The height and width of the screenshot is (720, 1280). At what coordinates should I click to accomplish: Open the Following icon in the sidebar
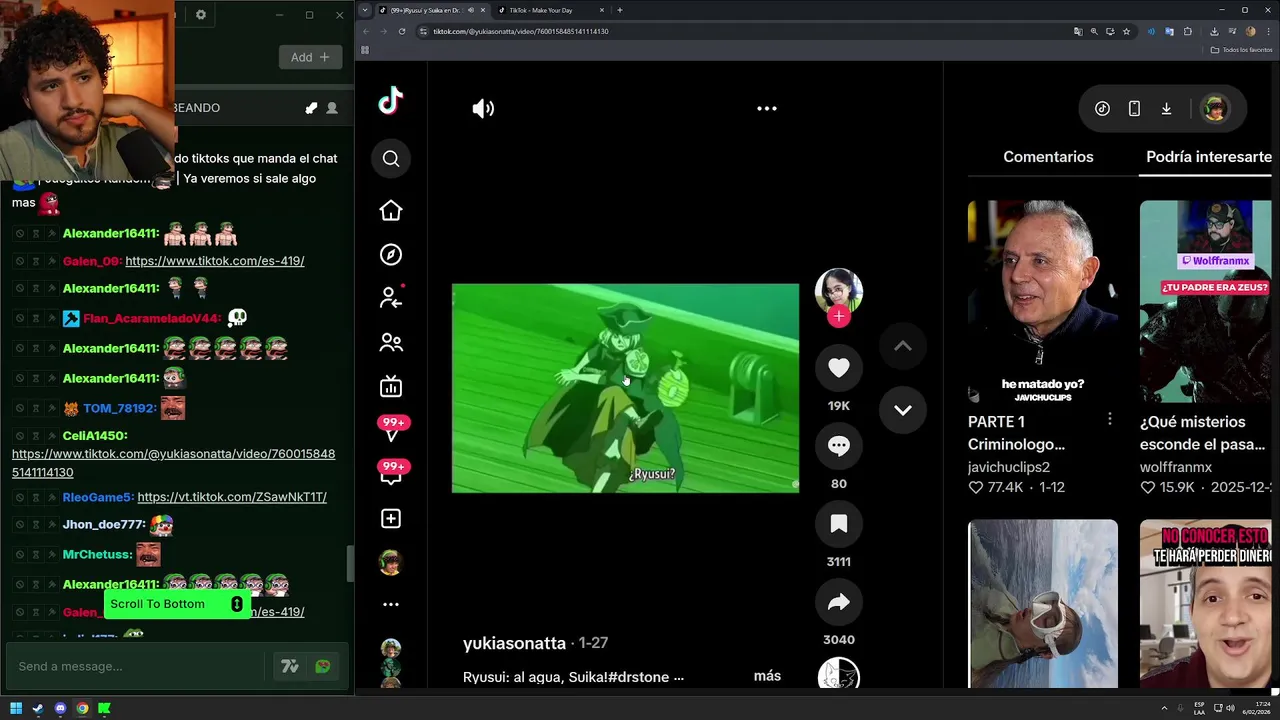click(391, 298)
